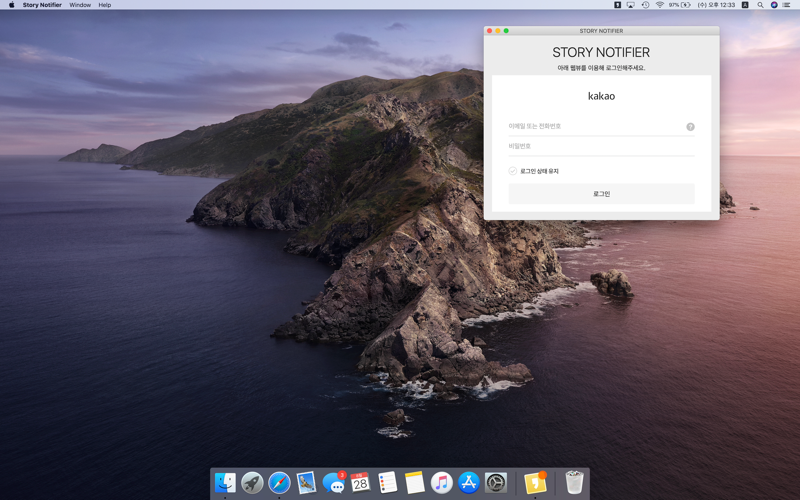Focus the 이메일 또는 전화번호 input field
The width and height of the screenshot is (800, 500).
596,127
